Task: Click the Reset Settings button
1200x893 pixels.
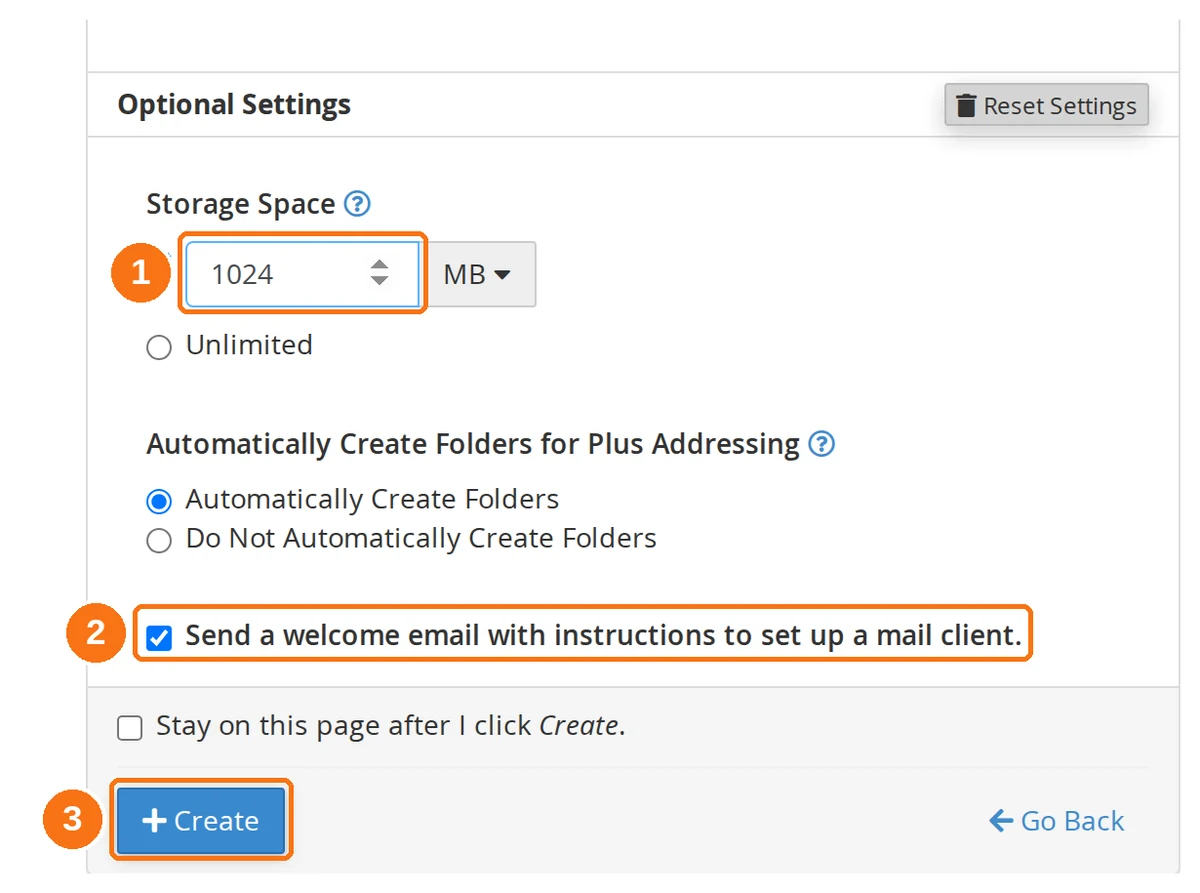Action: pyautogui.click(x=1047, y=105)
